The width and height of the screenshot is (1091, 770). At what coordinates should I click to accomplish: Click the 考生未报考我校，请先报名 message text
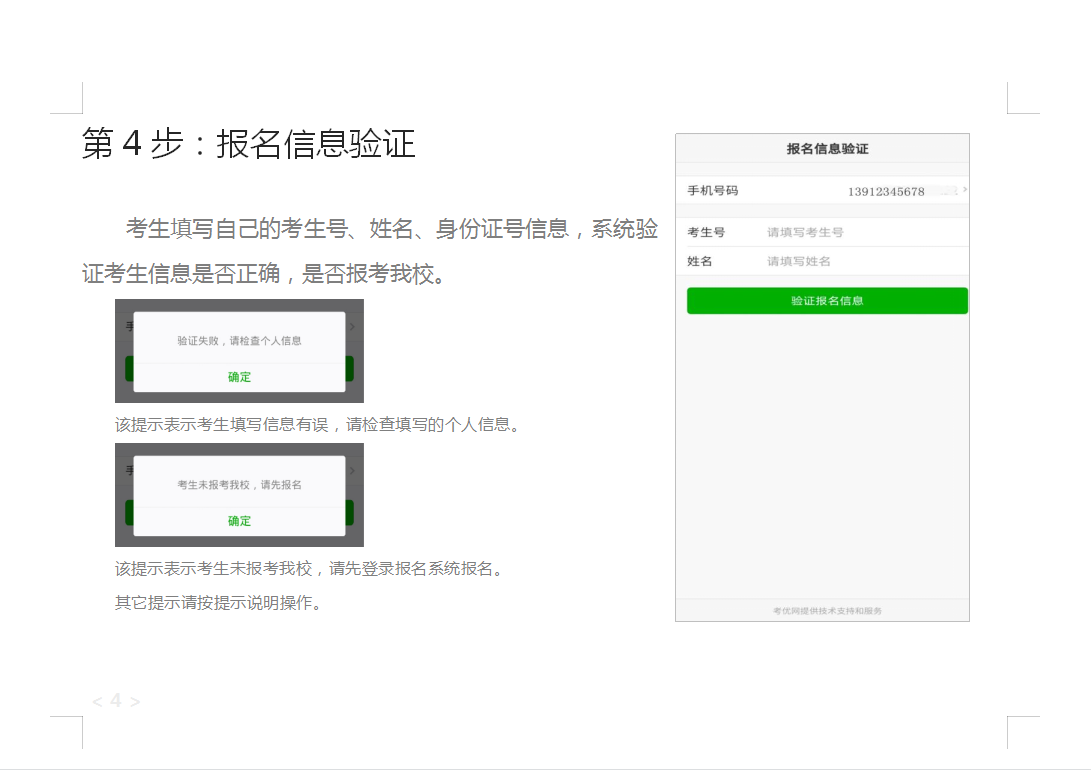pyautogui.click(x=239, y=485)
